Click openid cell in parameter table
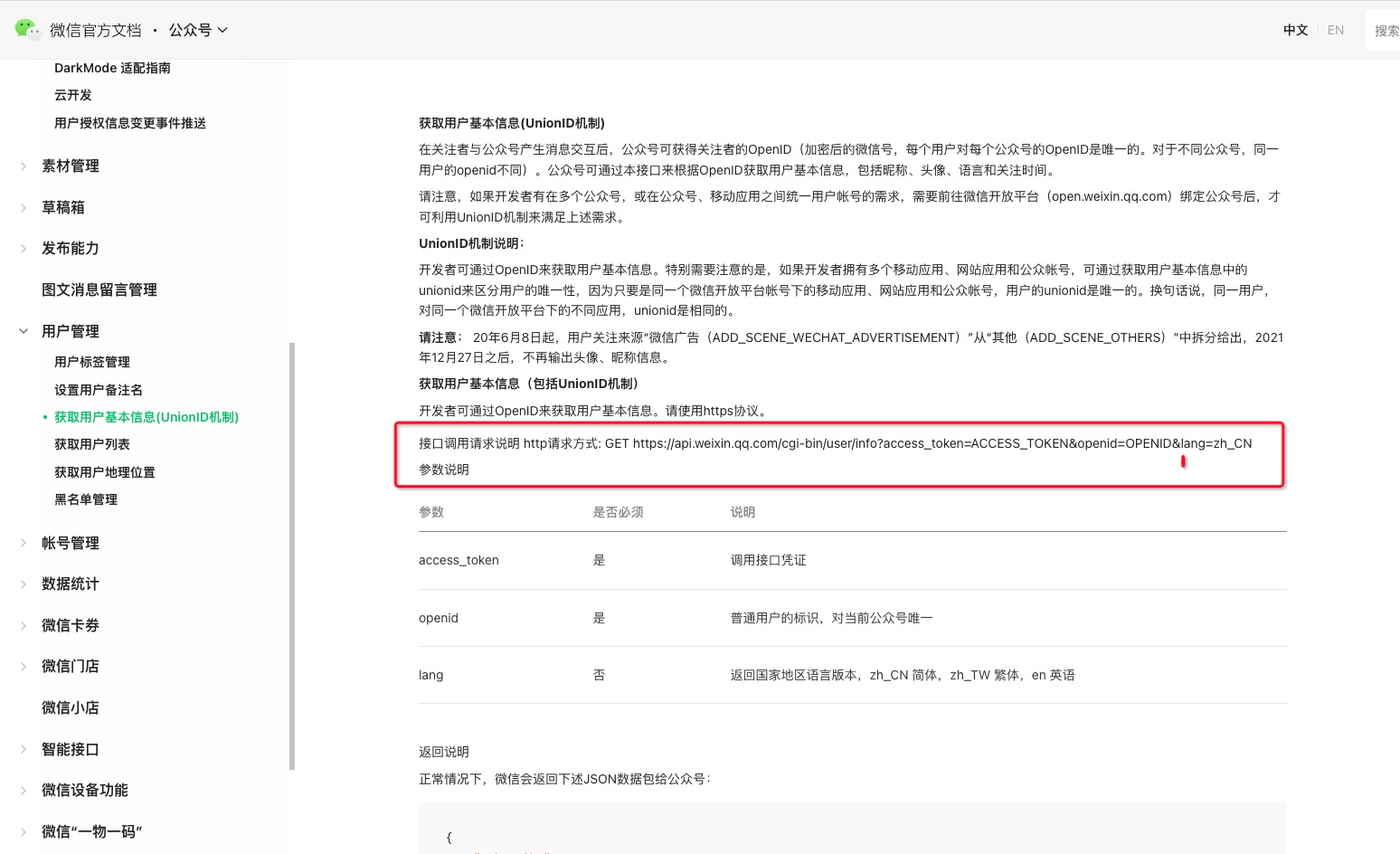This screenshot has width=1400, height=854. 439,618
